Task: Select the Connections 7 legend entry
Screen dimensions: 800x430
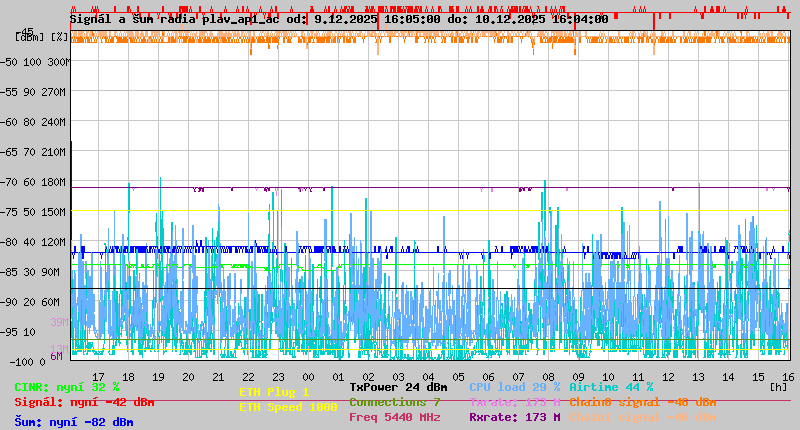Action: click(x=395, y=402)
